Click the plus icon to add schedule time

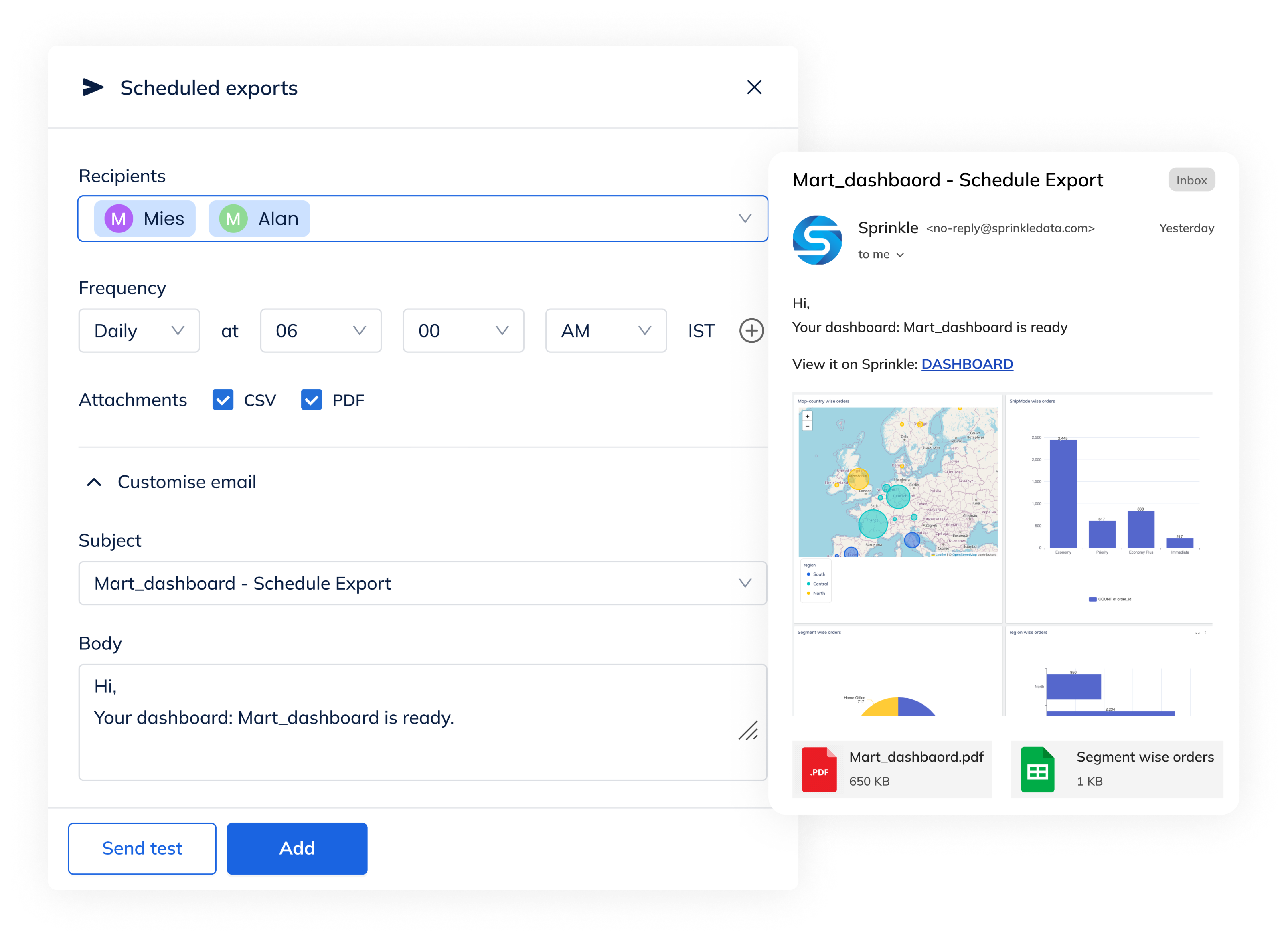(751, 331)
